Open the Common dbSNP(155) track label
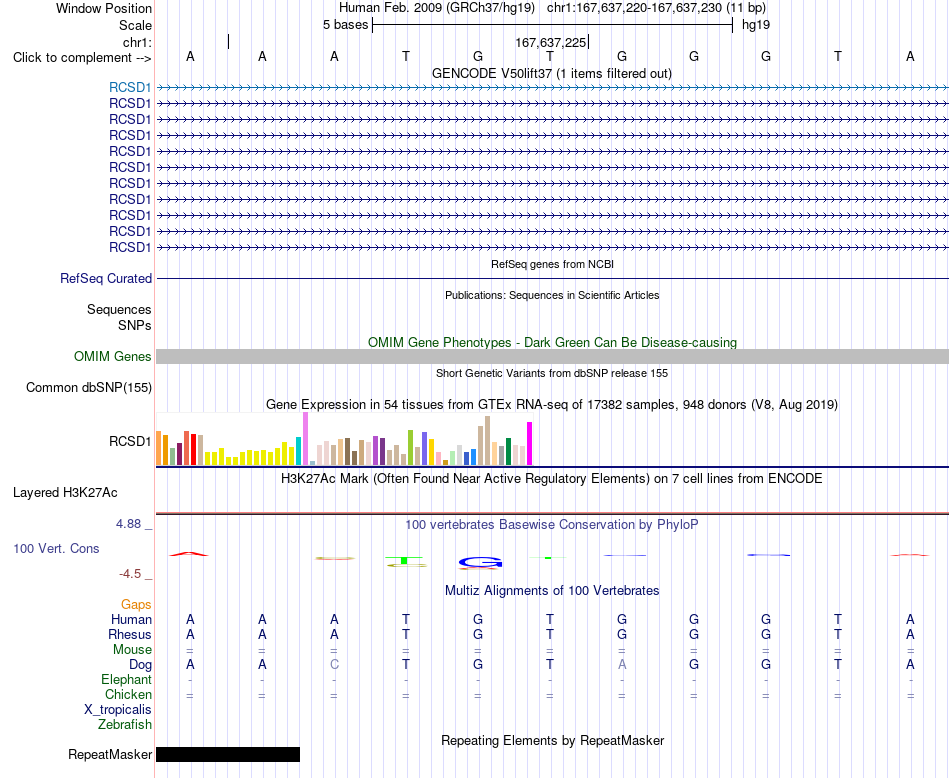Screen dimensions: 950x778 click(88, 387)
